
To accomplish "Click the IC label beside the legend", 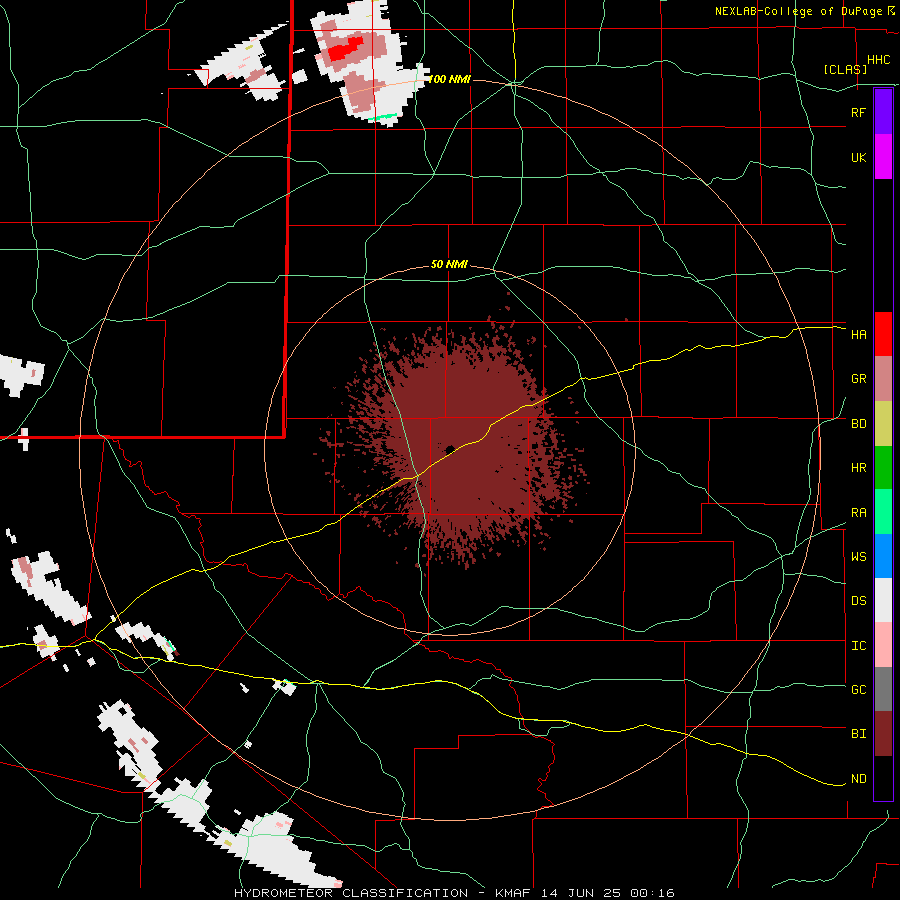I will pos(859,646).
